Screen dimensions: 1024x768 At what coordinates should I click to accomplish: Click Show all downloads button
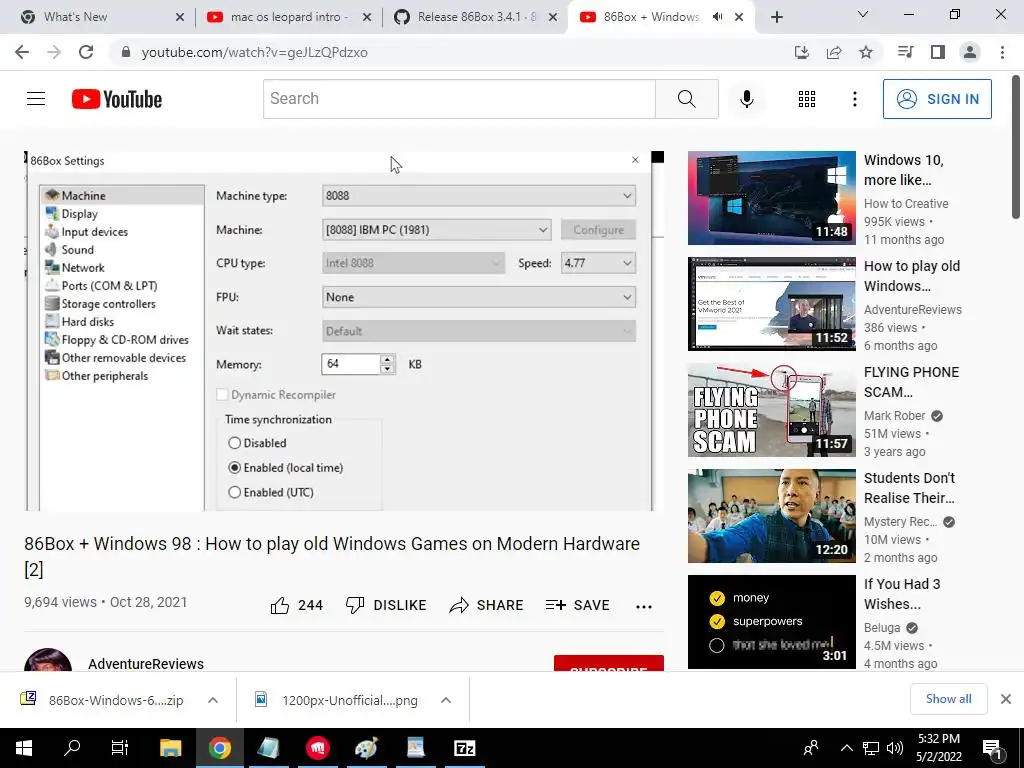(948, 699)
